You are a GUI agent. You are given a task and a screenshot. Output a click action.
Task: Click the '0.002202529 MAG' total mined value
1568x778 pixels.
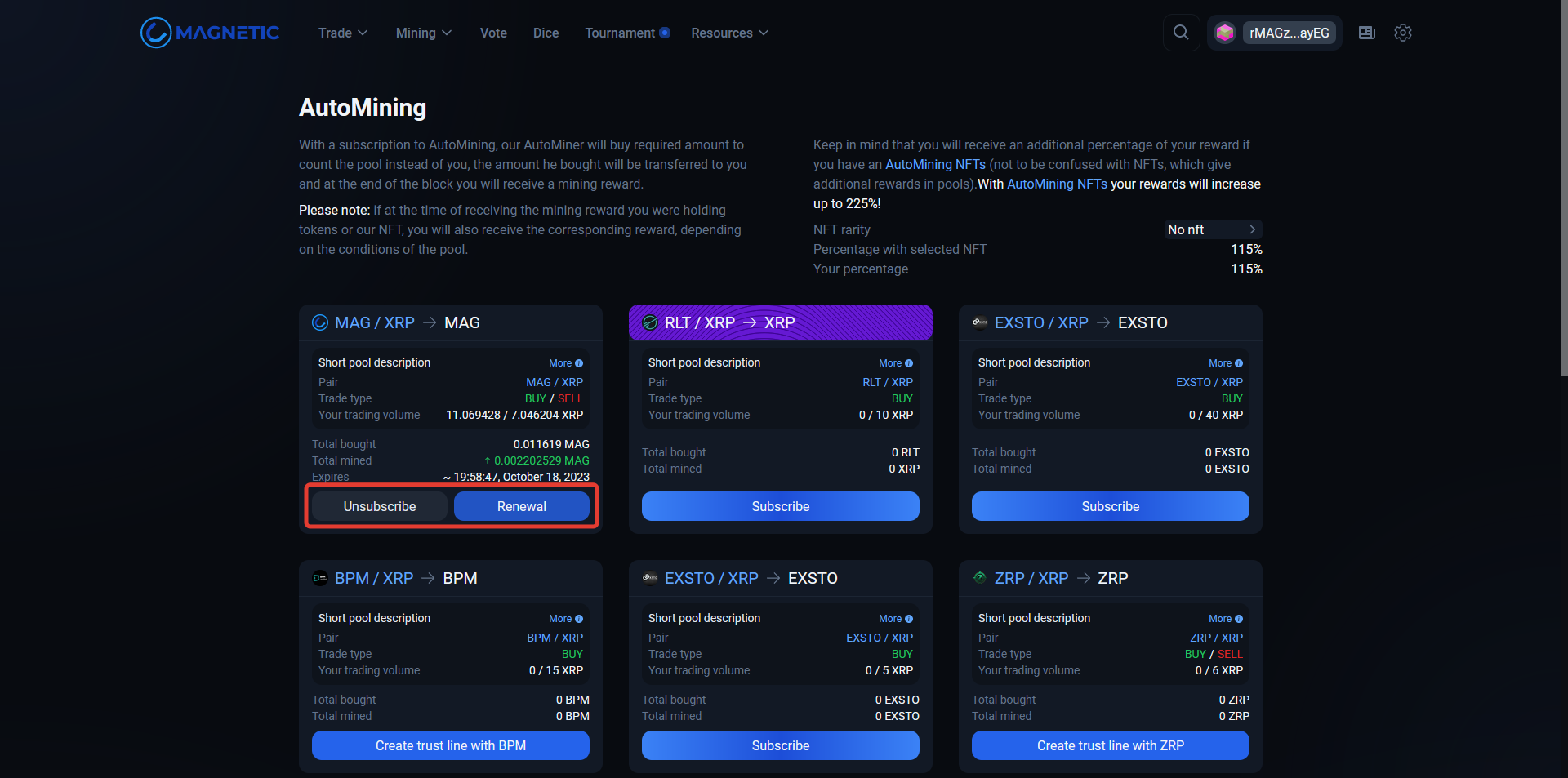(541, 460)
